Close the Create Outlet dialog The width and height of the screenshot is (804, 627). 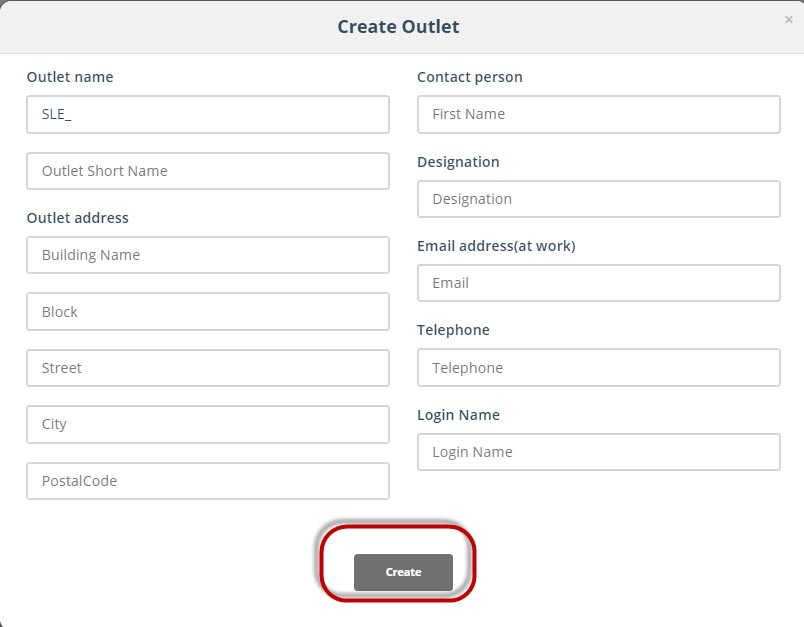[x=788, y=19]
